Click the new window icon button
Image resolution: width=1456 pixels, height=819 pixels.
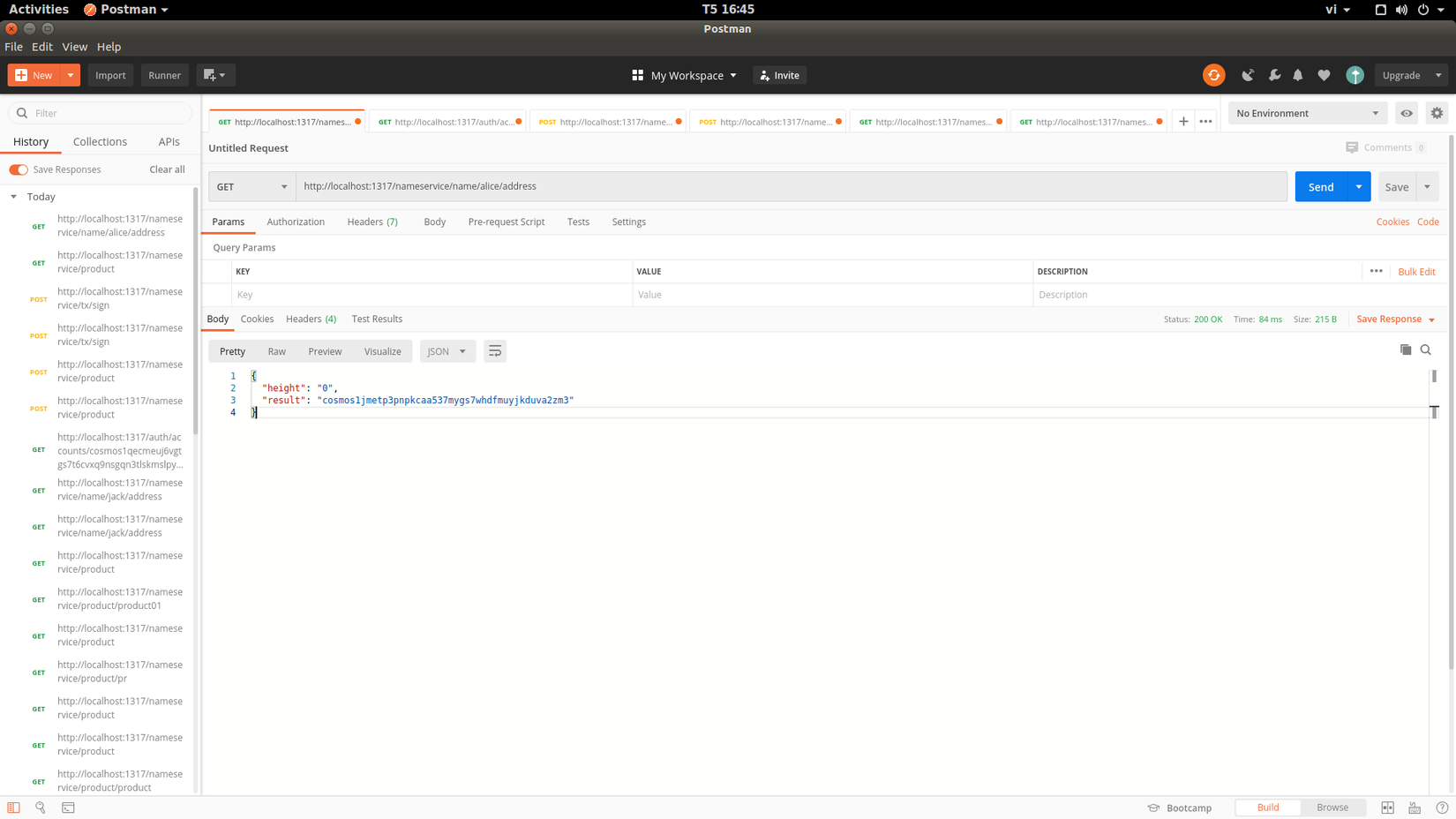tap(214, 75)
